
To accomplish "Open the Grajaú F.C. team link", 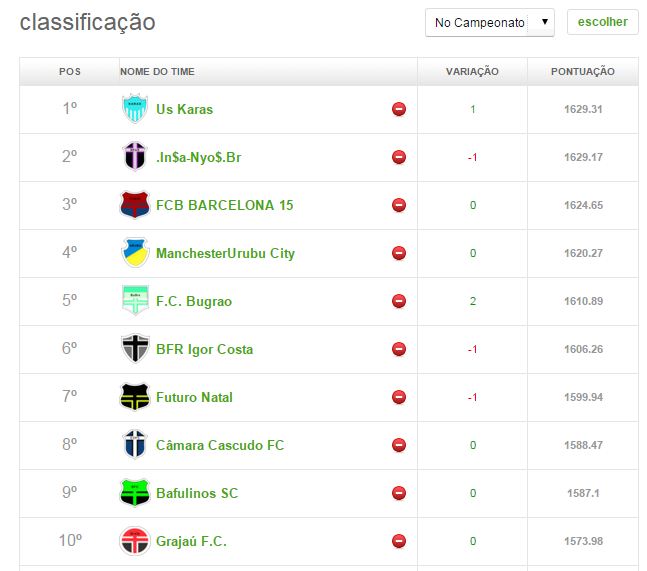I will click(x=191, y=541).
